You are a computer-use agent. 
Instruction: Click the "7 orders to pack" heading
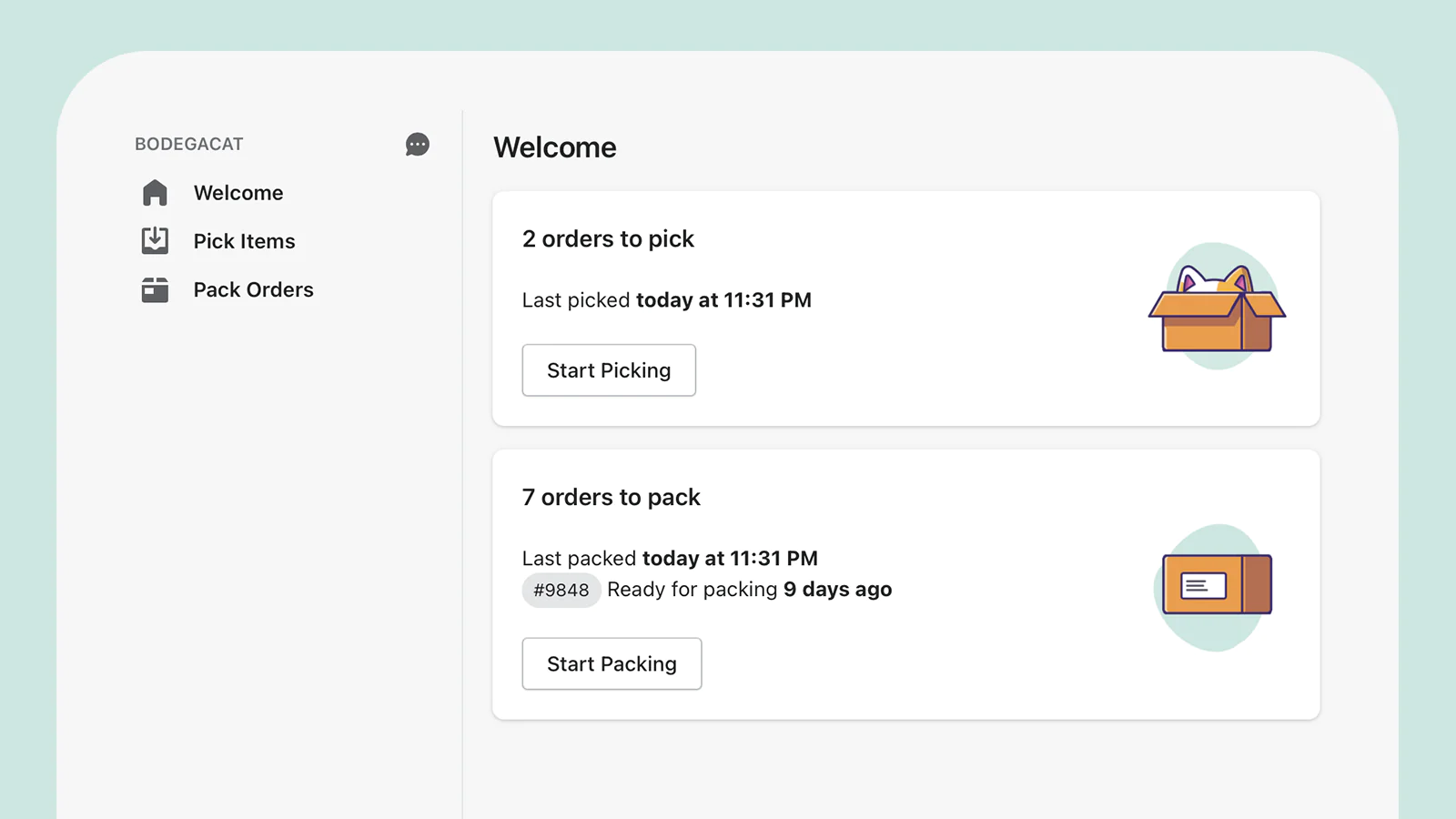point(611,498)
